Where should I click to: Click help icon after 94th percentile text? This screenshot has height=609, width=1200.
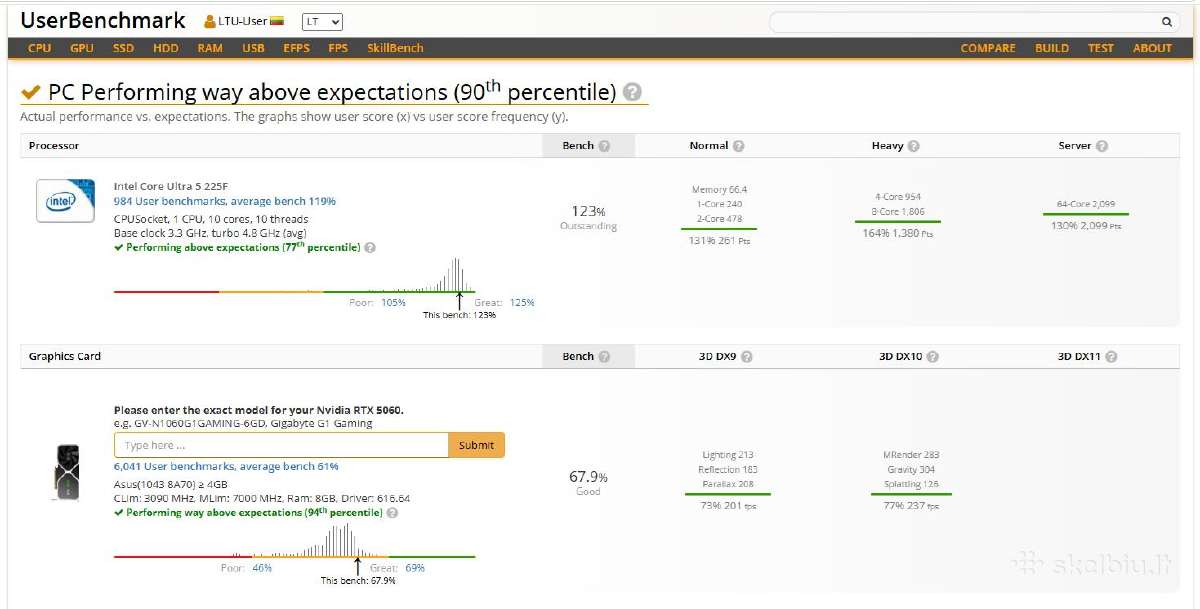click(x=392, y=513)
